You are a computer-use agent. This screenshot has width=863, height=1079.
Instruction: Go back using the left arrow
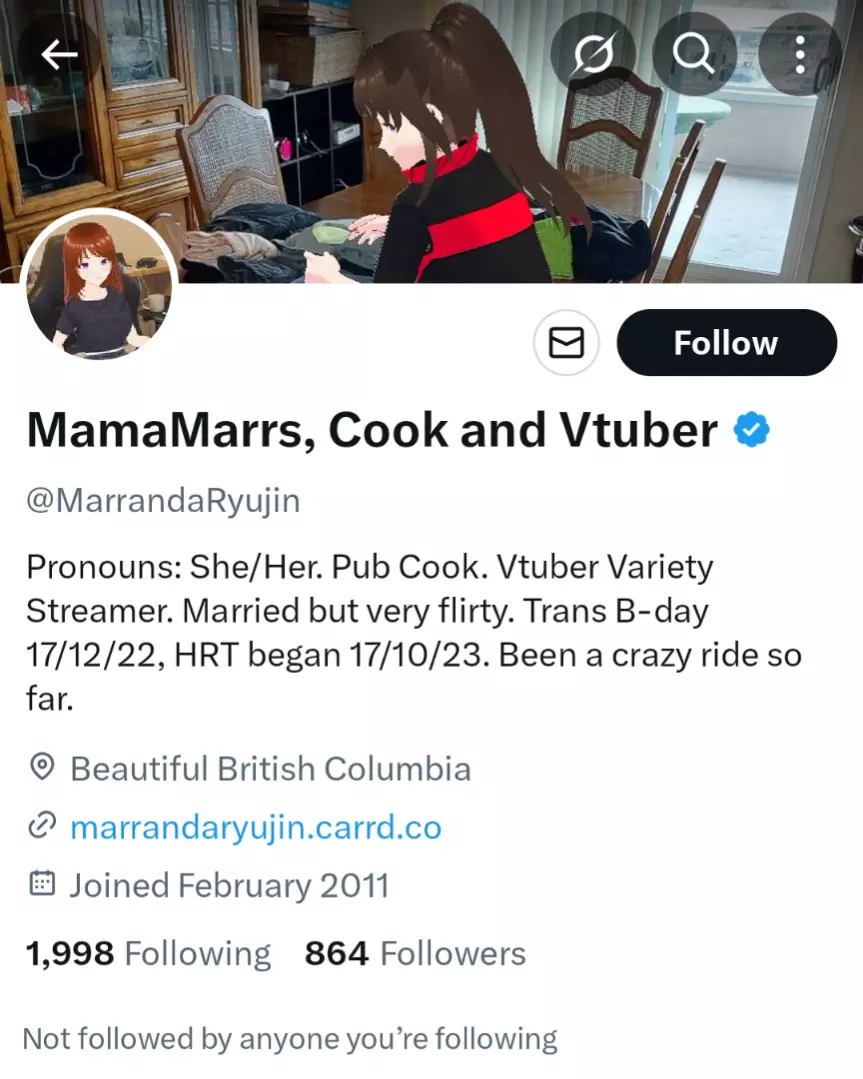pos(59,55)
